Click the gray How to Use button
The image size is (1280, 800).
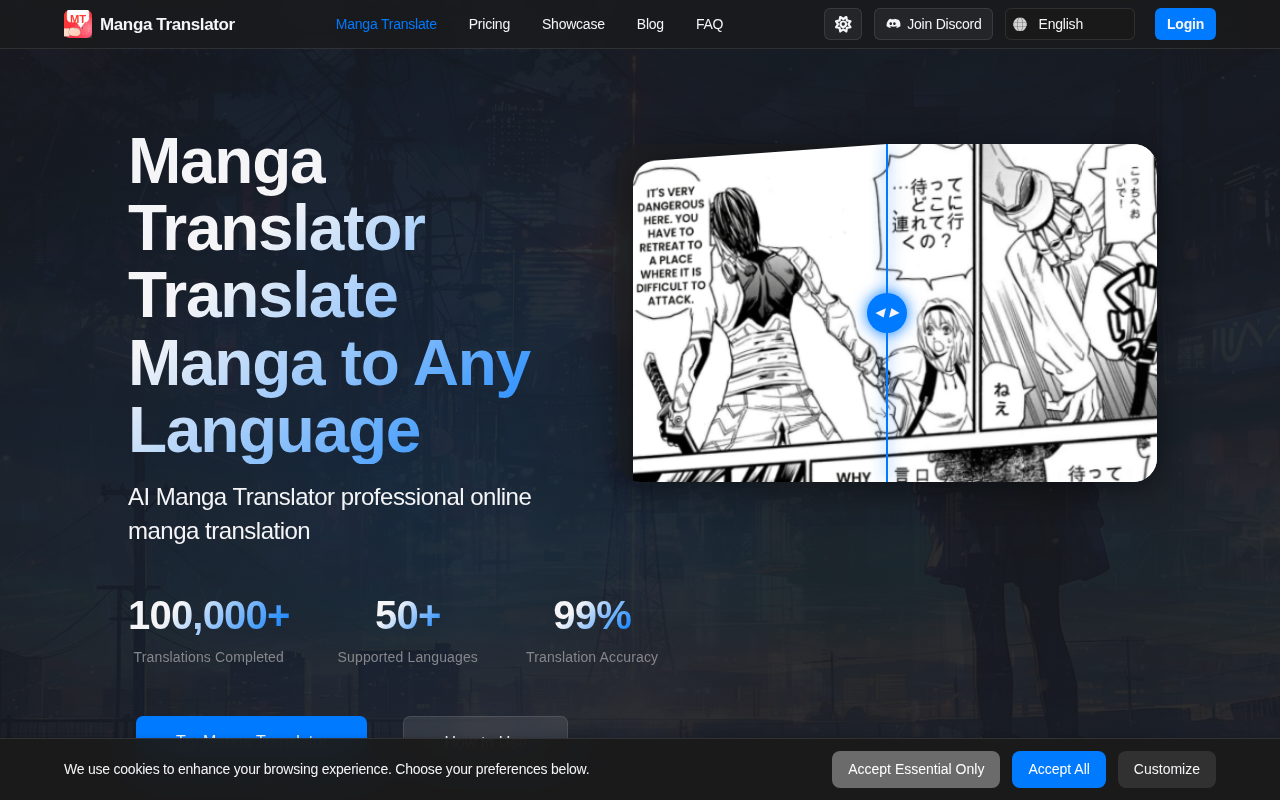(x=485, y=728)
